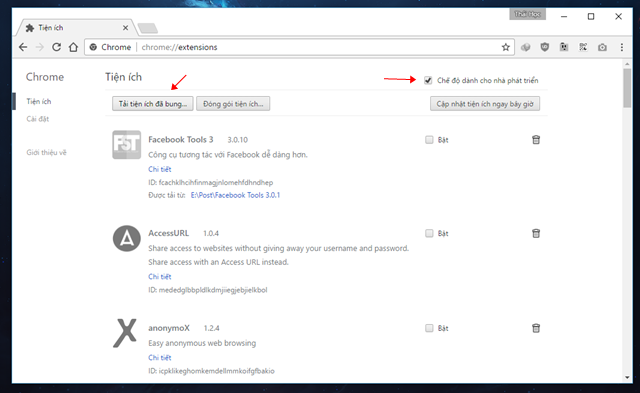The width and height of the screenshot is (640, 393).
Task: Open Cài đặt in the sidebar
Action: [x=38, y=119]
